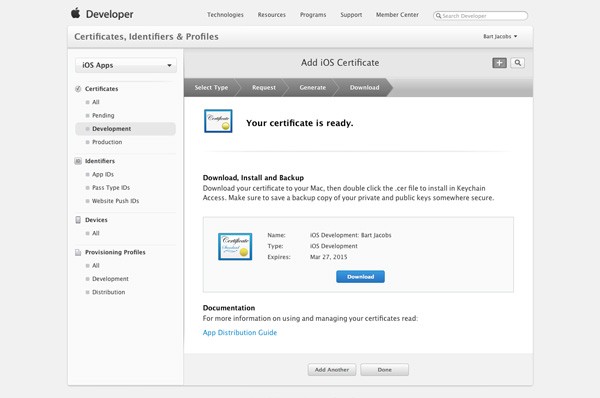Click the Identifiers ID icon in sidebar
This screenshot has width=600, height=398.
click(x=78, y=161)
